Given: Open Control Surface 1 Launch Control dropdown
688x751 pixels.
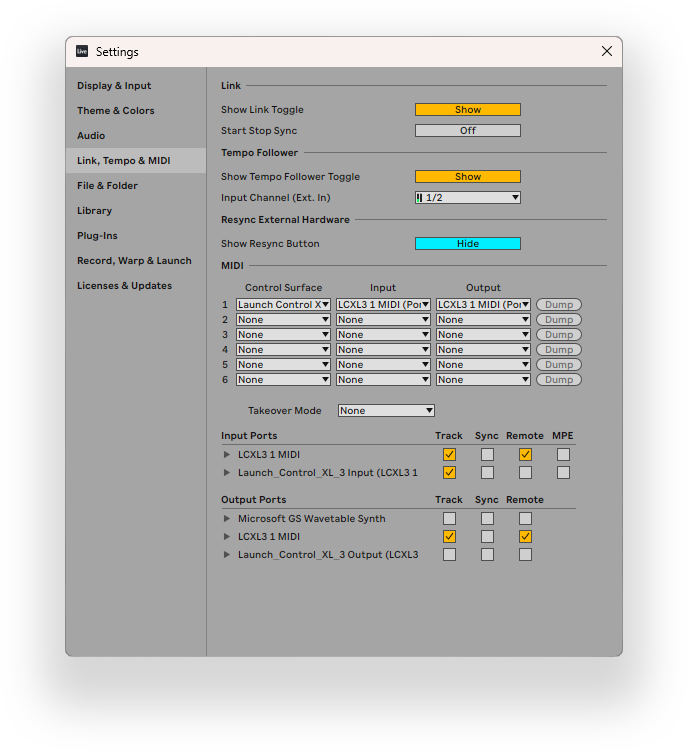Looking at the screenshot, I should [x=283, y=305].
